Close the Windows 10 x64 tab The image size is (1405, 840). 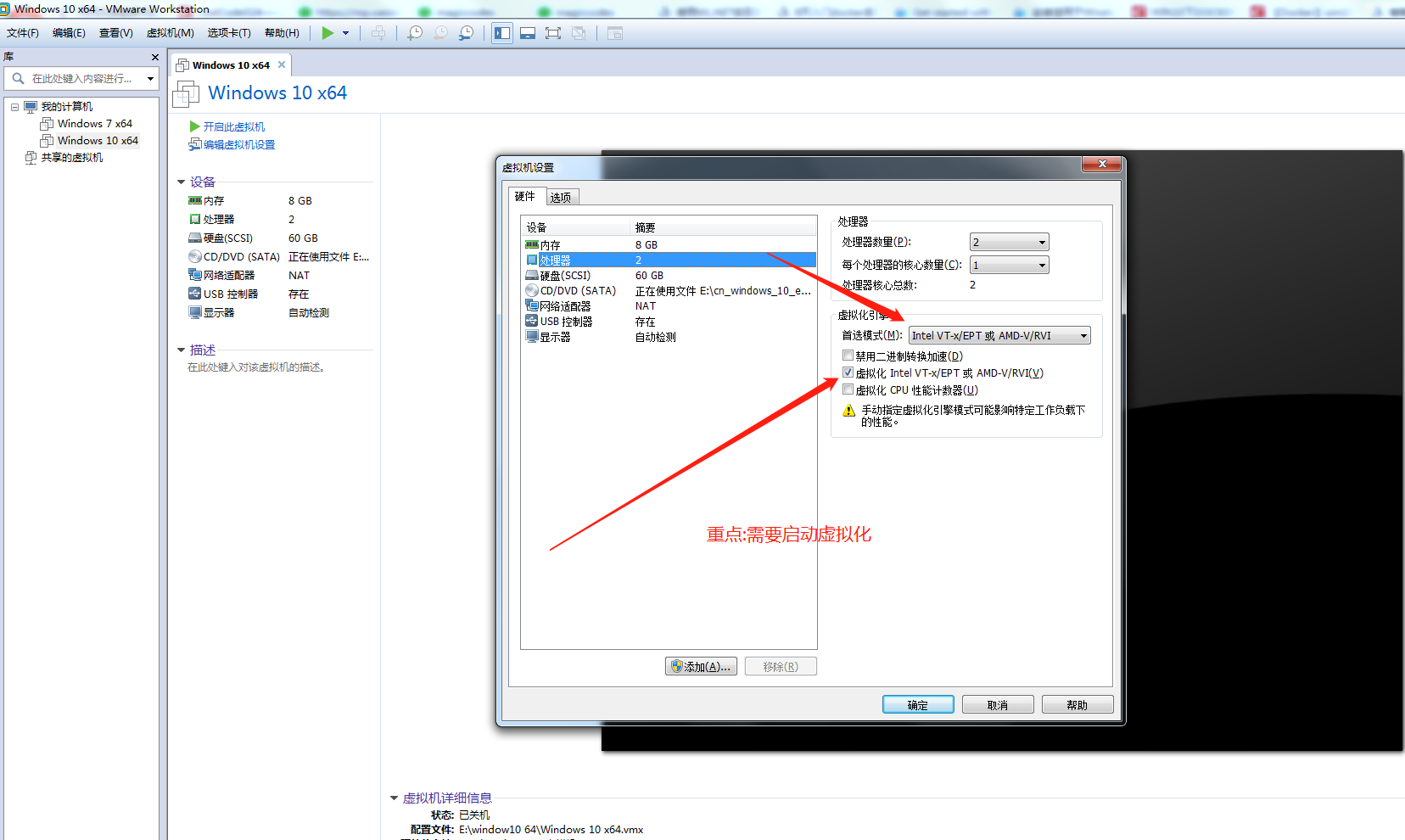click(282, 64)
